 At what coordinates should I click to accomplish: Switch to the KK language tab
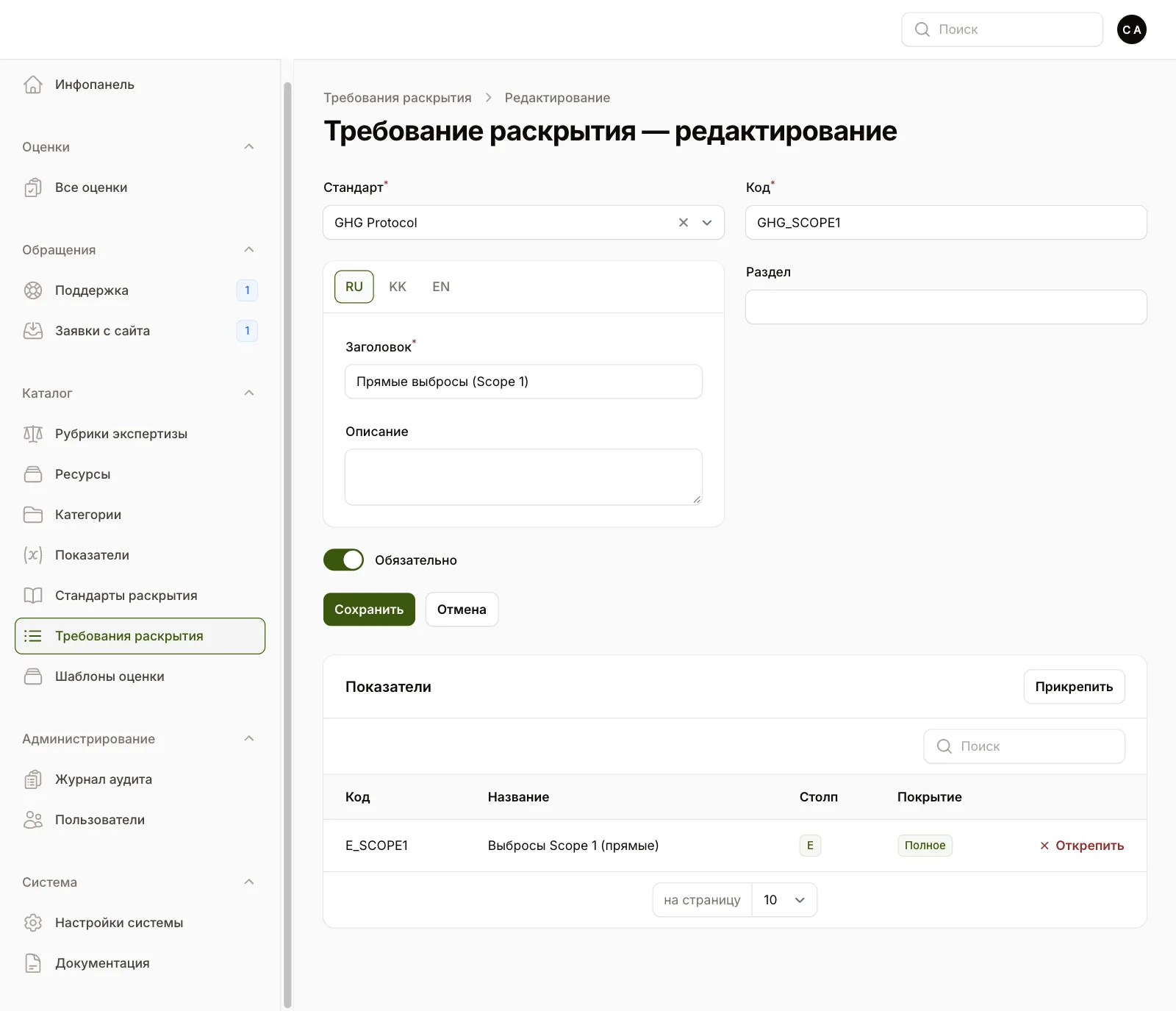click(x=398, y=287)
